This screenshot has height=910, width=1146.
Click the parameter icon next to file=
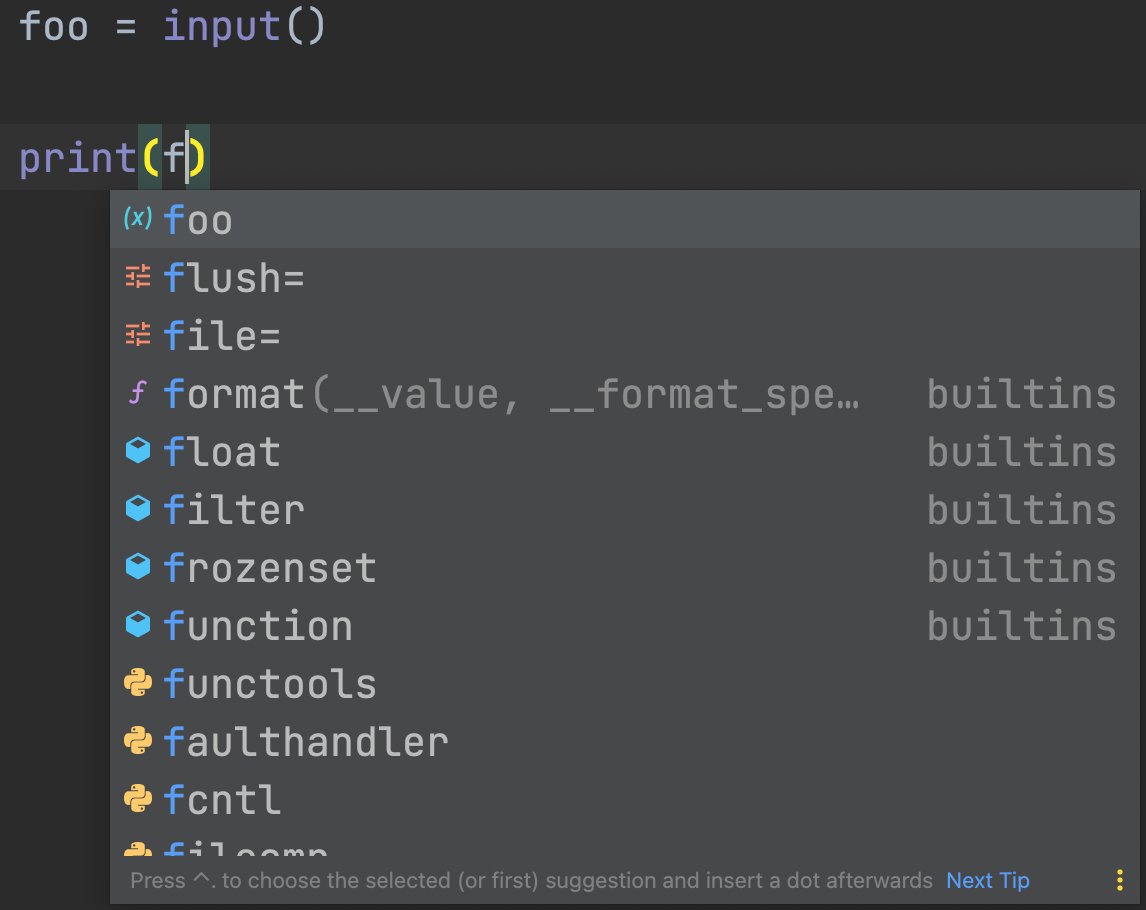(137, 335)
